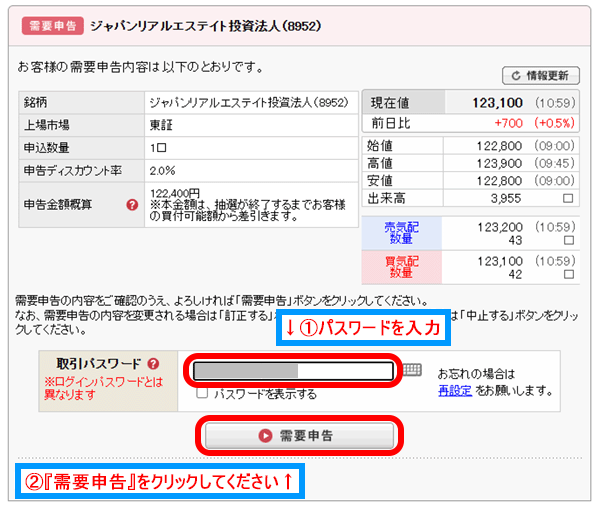Click the small square icon in 売気配数量 row
This screenshot has width=600, height=517.
[569, 240]
